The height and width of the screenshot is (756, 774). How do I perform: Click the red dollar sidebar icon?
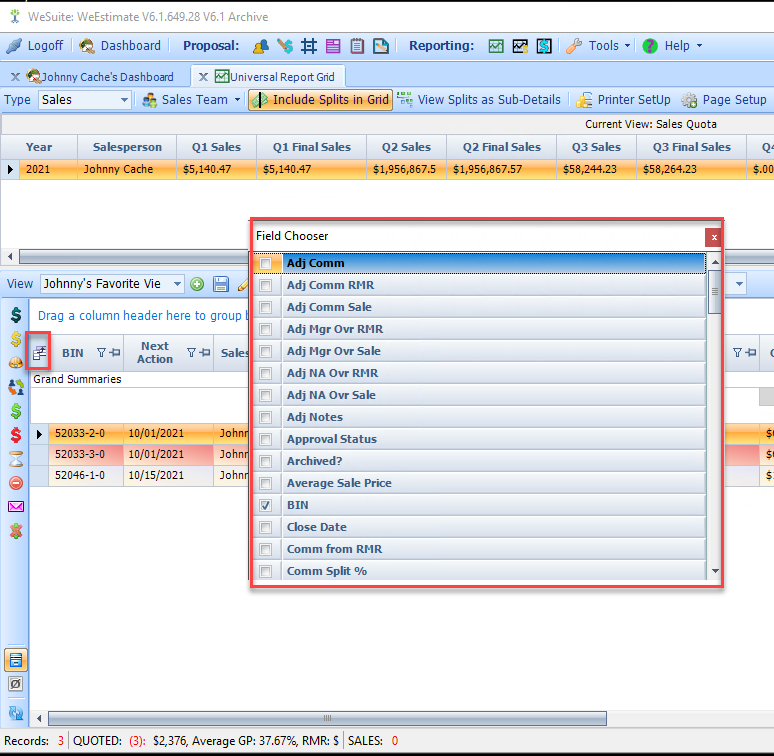pos(16,435)
